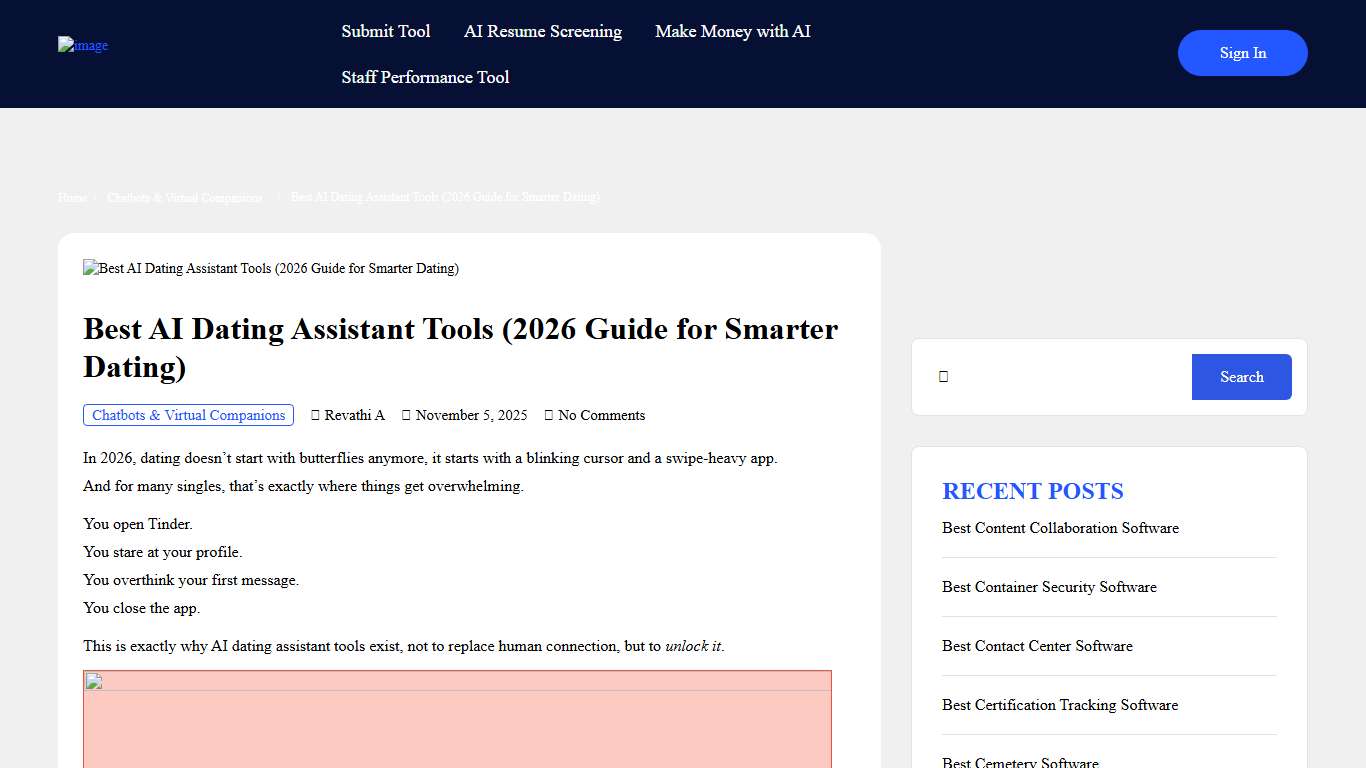
Task: Open the Home breadcrumb link
Action: [x=71, y=197]
